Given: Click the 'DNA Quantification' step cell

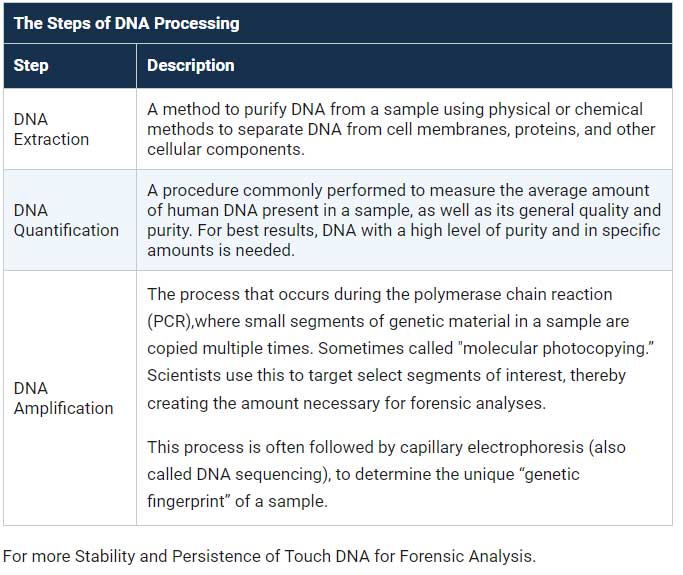Looking at the screenshot, I should (x=70, y=220).
